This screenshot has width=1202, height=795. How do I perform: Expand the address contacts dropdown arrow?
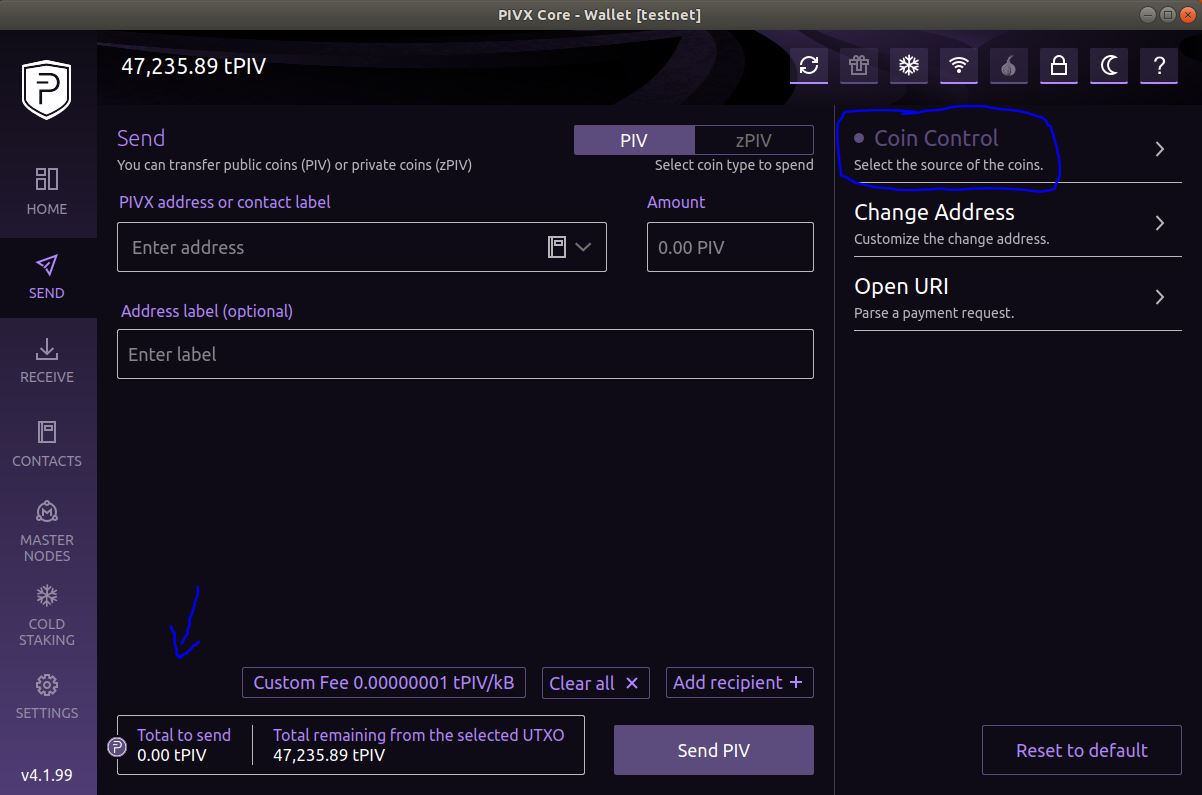(x=583, y=247)
